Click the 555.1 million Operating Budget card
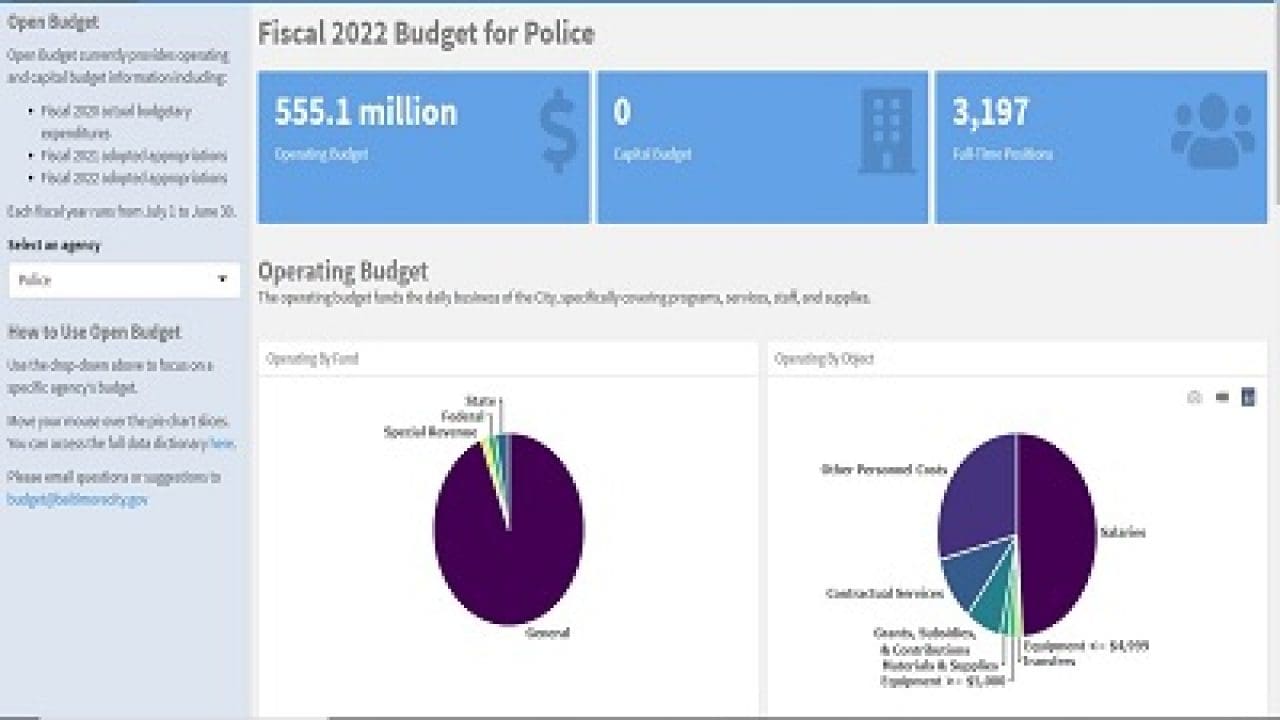 (424, 147)
